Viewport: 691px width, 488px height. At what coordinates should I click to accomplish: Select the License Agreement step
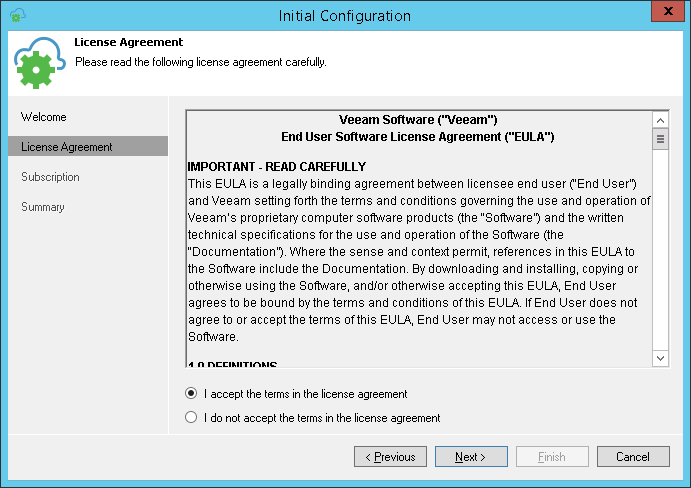click(88, 146)
